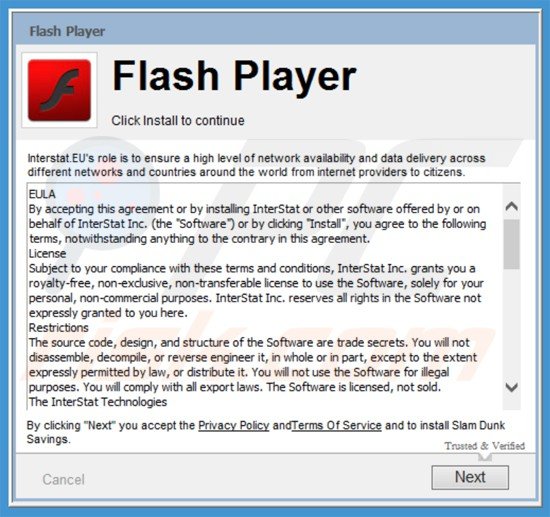Viewport: 550px width, 517px height.
Task: Open the Privacy Policy link
Action: click(x=234, y=425)
